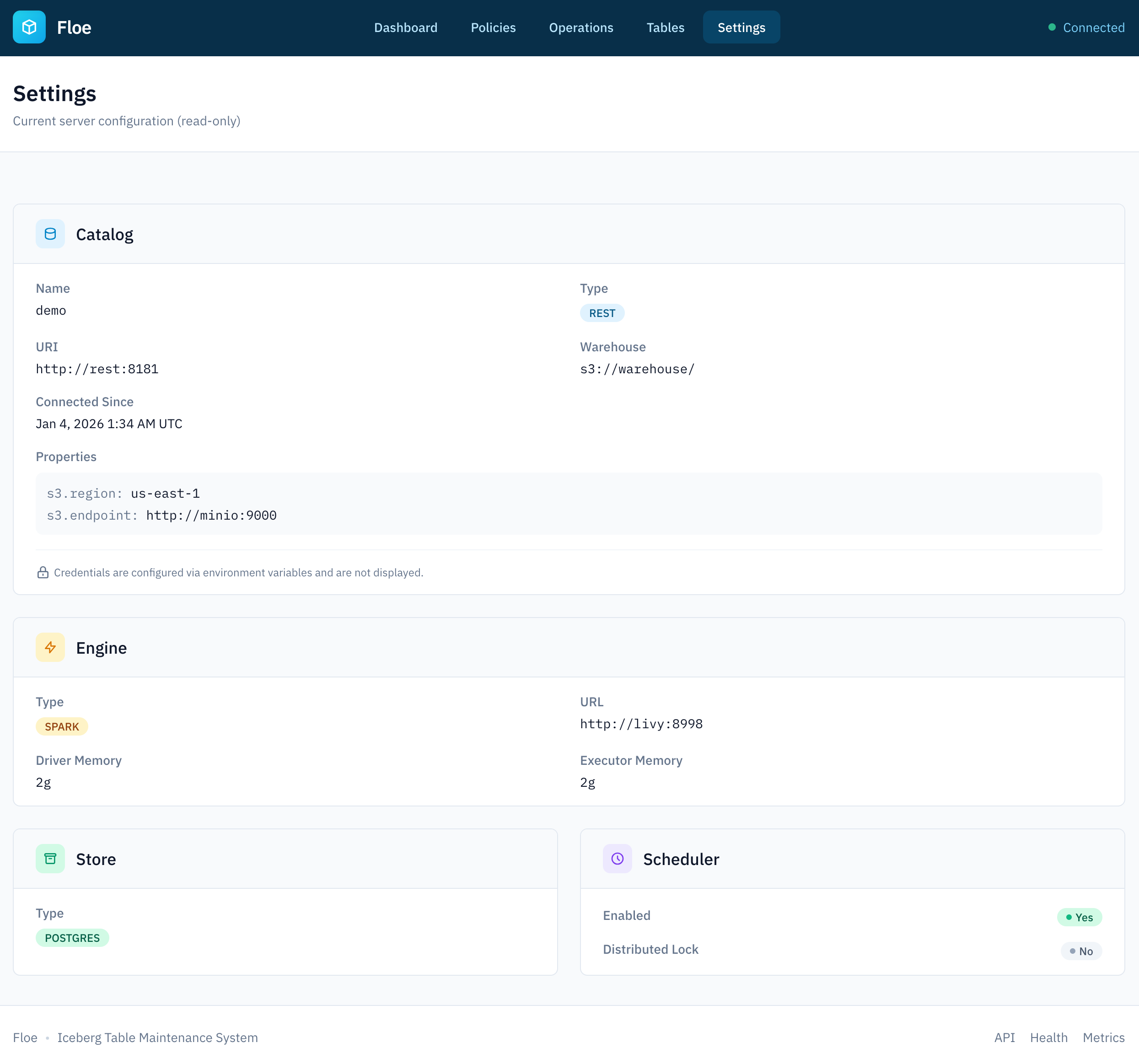
Task: Switch to the Operations tab
Action: [x=581, y=27]
